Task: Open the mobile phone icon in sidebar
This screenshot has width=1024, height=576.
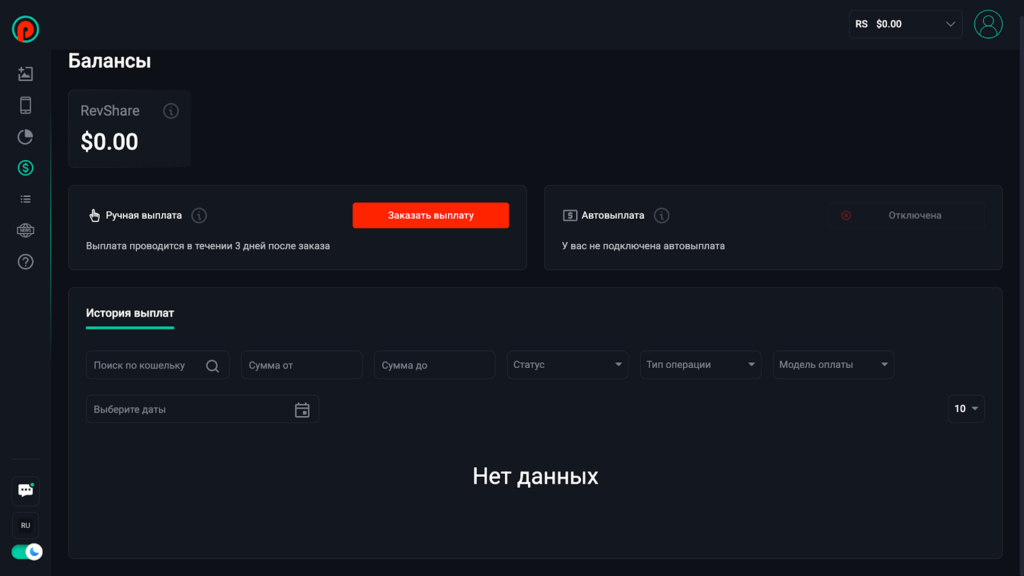Action: click(25, 105)
